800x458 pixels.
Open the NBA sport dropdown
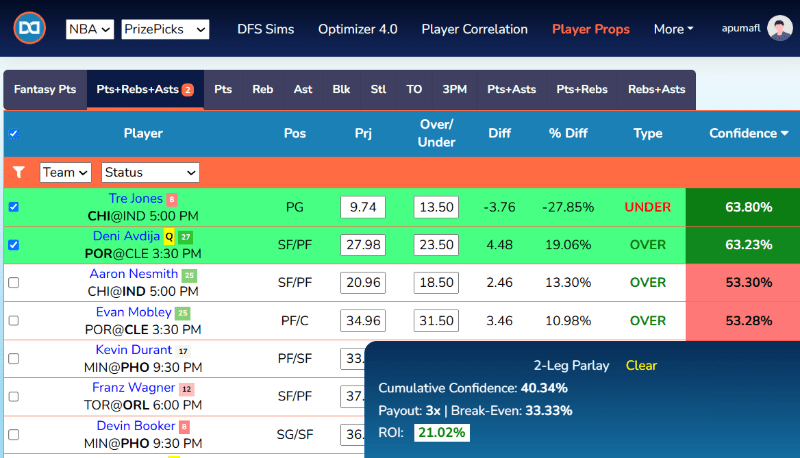[x=90, y=29]
